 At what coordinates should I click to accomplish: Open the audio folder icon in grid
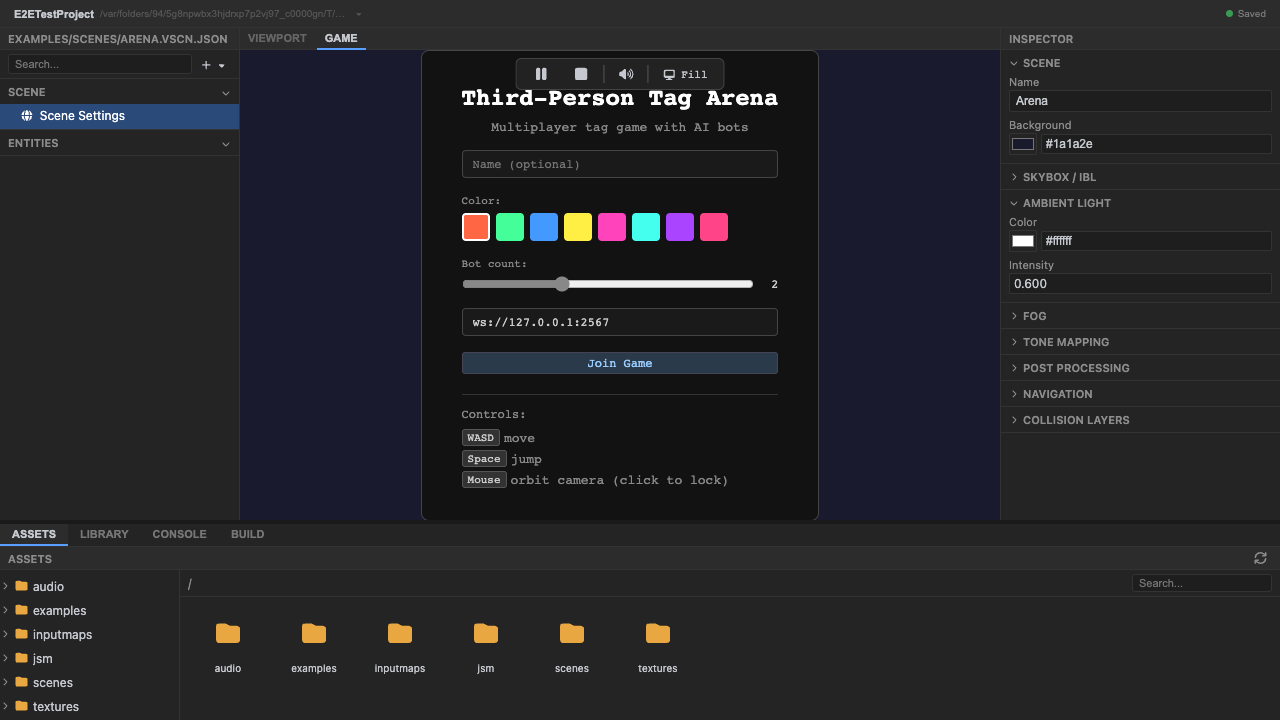click(228, 633)
